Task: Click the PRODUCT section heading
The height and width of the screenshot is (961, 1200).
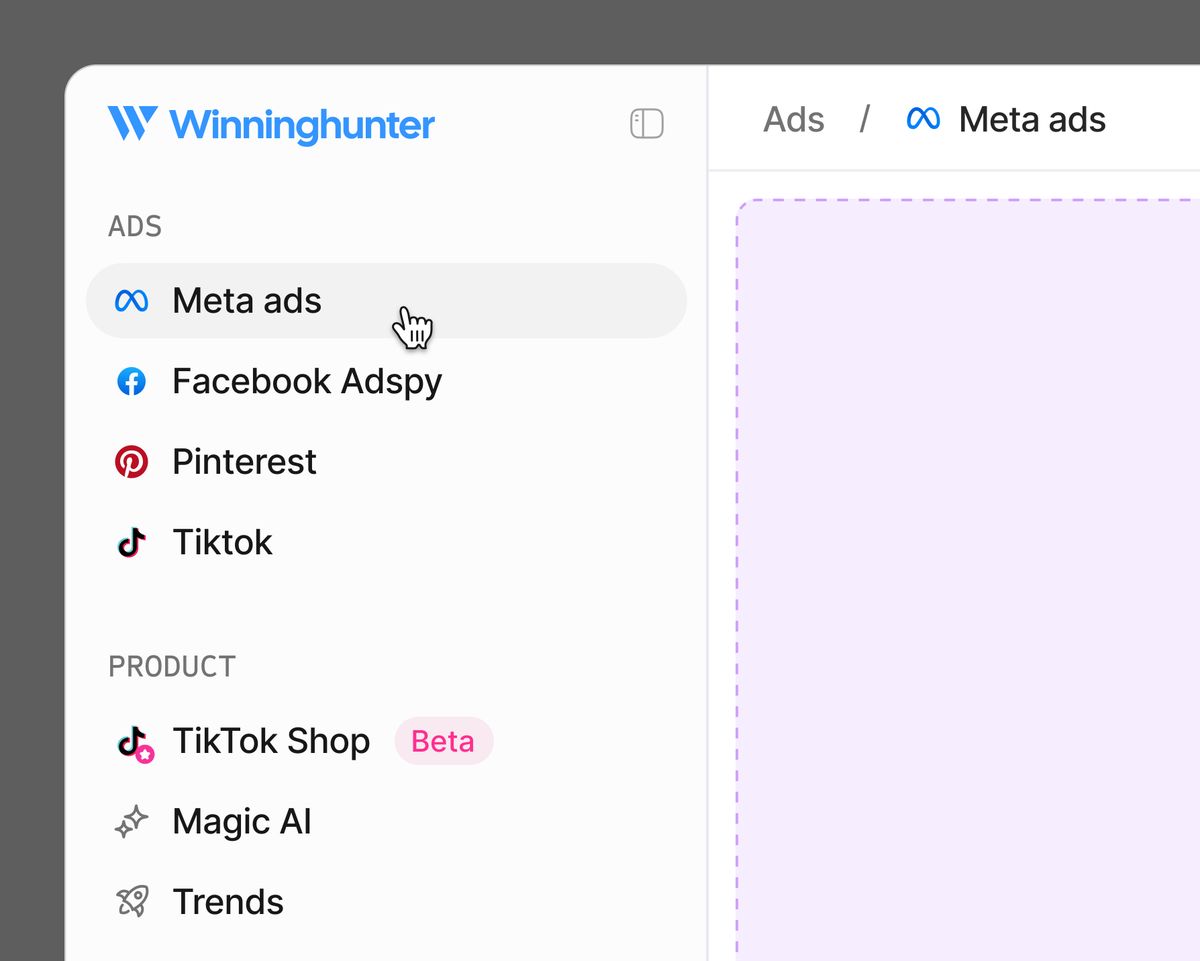Action: (172, 666)
